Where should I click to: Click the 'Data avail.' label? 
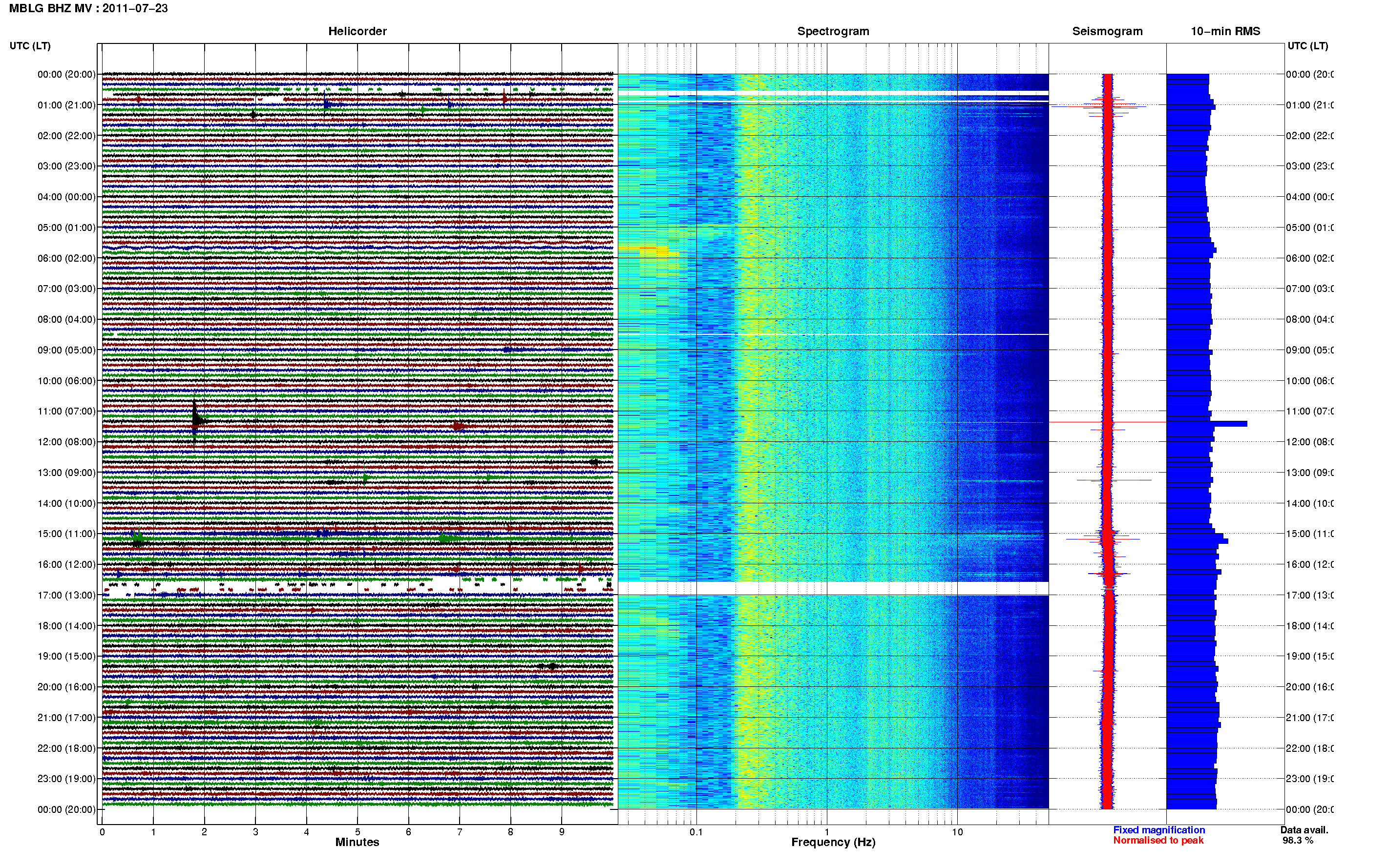(x=1304, y=830)
